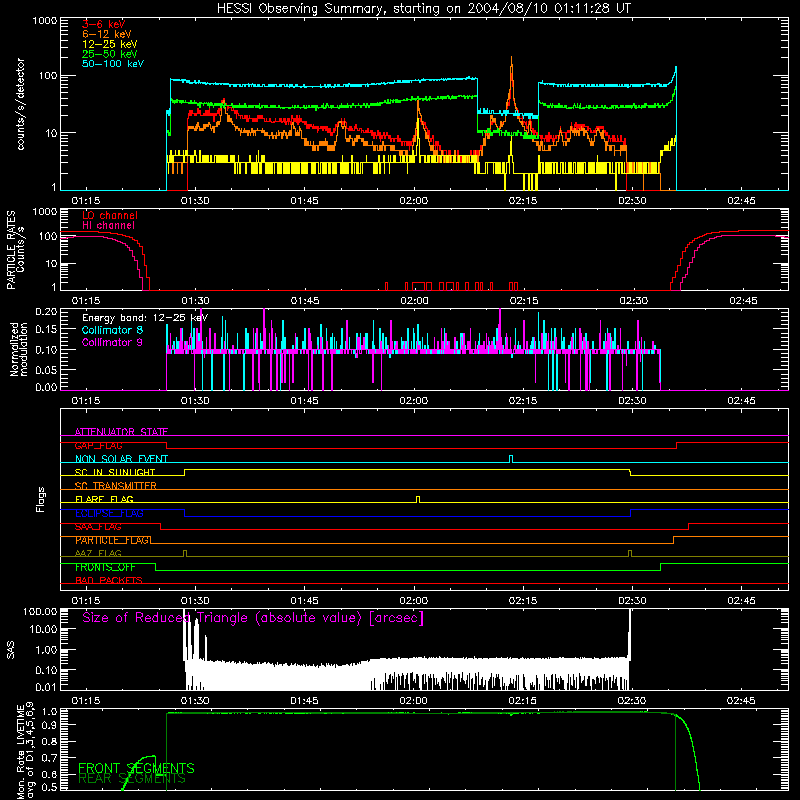
Task: Click the BAD_PACKETS flag label
Action: click(x=109, y=580)
